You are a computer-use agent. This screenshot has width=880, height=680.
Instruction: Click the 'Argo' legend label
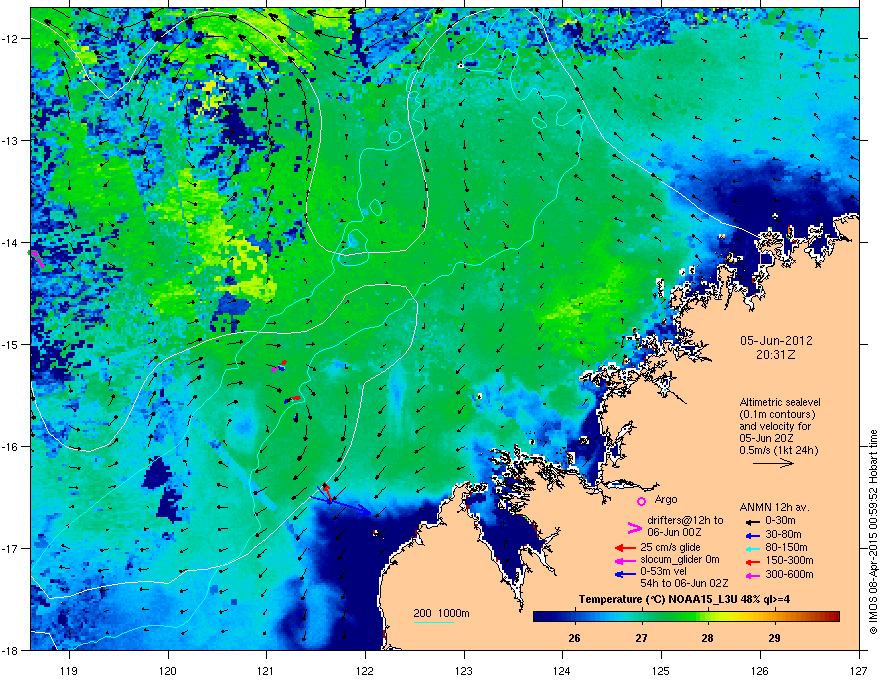[666, 499]
